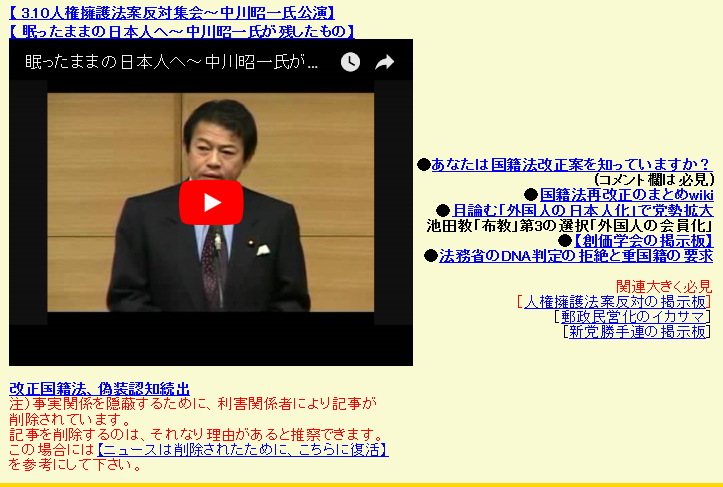Open the video title '眠ったままの日本人へ〜中川昭一氏が...'
723x487 pixels.
(171, 62)
